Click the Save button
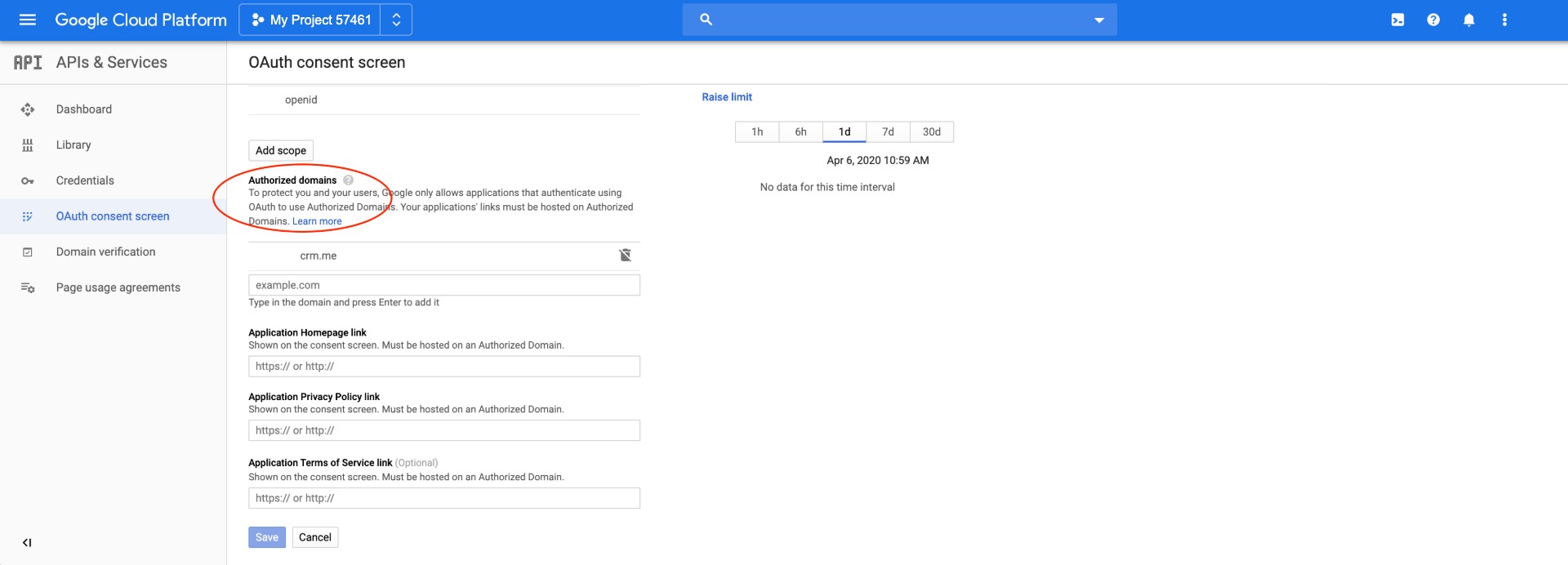Viewport: 1568px width, 565px height. click(x=267, y=537)
